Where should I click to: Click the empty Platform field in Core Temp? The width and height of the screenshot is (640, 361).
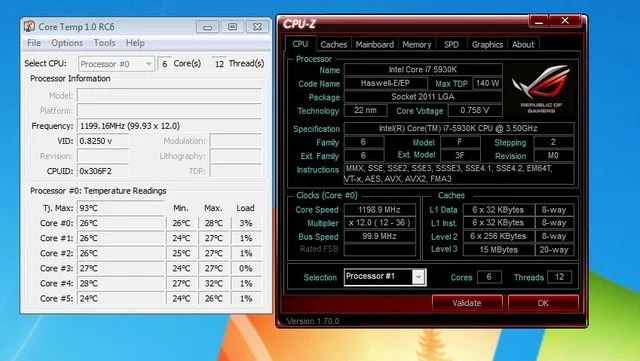click(169, 111)
